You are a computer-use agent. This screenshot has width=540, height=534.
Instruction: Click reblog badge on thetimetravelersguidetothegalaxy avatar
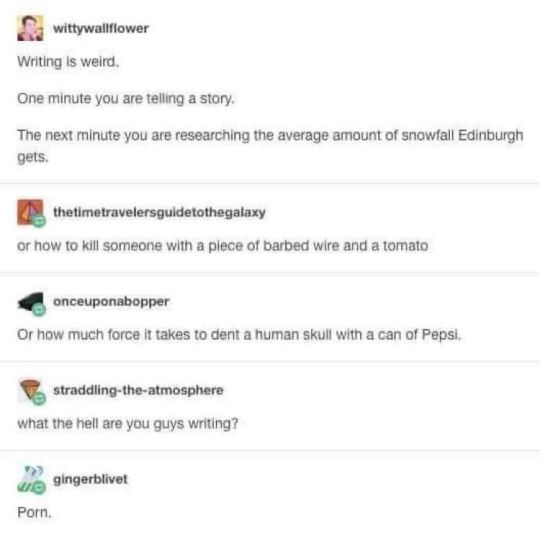click(x=39, y=221)
